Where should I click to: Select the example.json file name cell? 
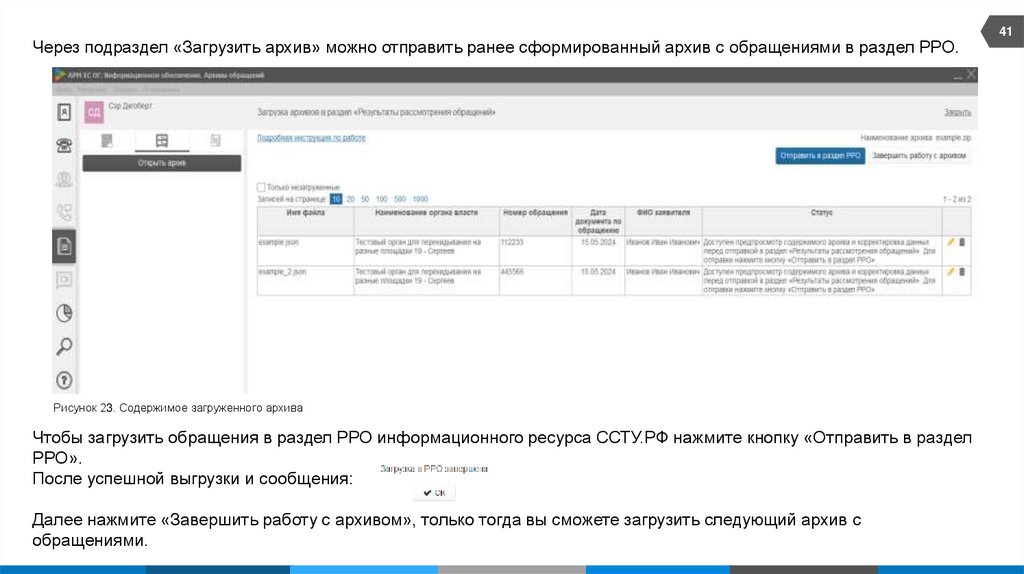[x=306, y=251]
